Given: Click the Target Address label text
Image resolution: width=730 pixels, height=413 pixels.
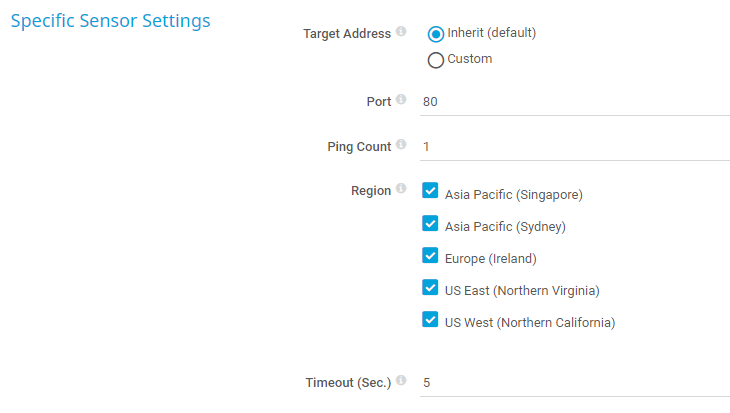Looking at the screenshot, I should pyautogui.click(x=346, y=34).
